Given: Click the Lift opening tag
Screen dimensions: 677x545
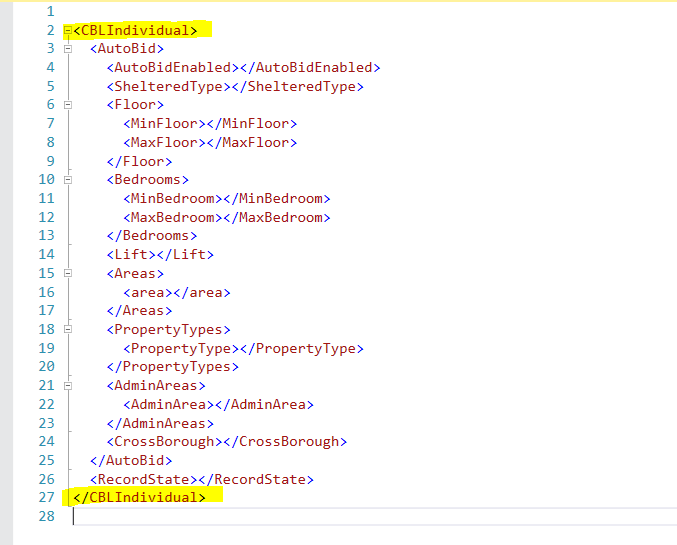Looking at the screenshot, I should click(131, 254).
